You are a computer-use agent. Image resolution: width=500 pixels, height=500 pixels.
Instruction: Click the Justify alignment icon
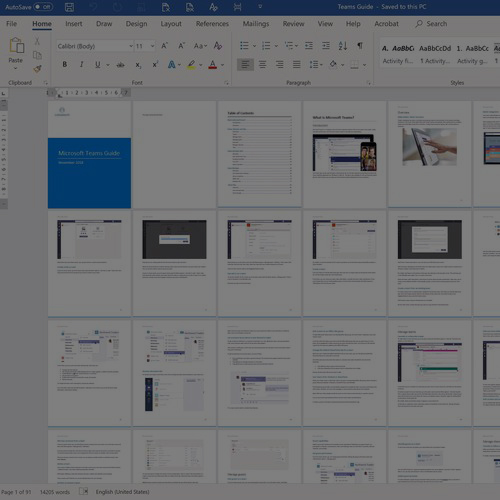pyautogui.click(x=296, y=64)
